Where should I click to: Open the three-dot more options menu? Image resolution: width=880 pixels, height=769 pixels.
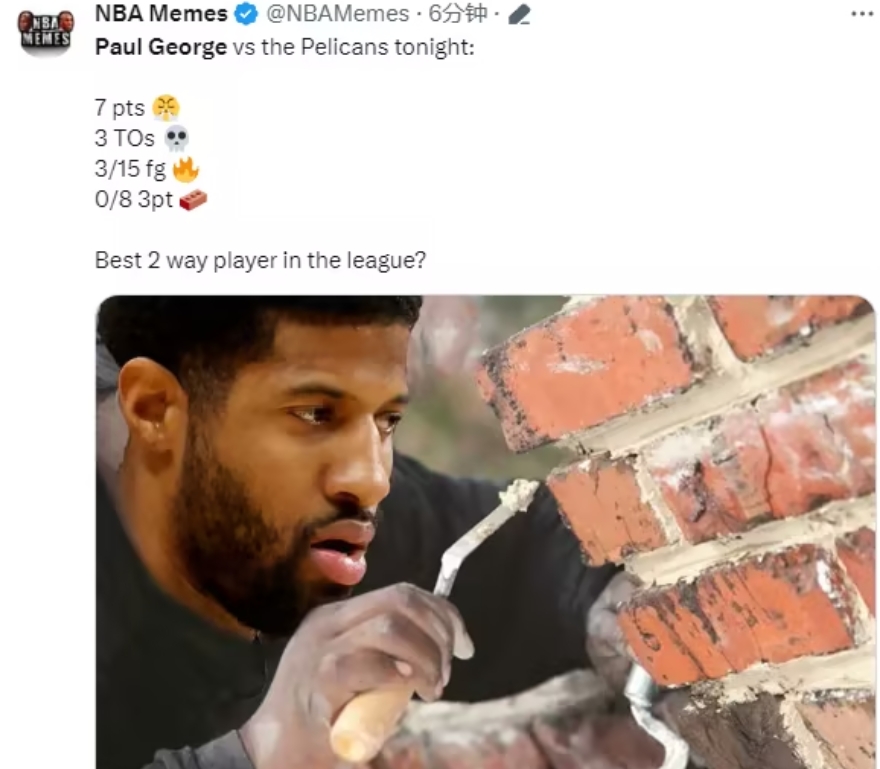click(861, 14)
